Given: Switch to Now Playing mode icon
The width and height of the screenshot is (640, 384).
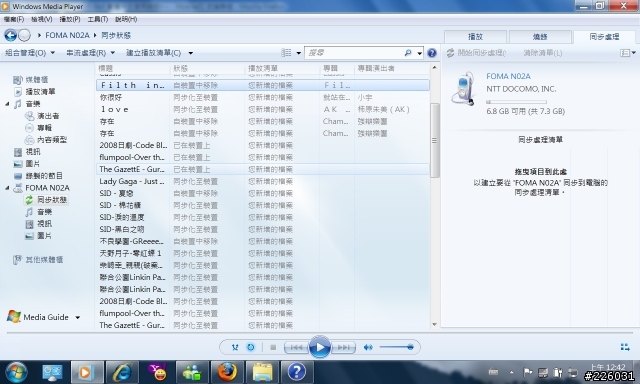Looking at the screenshot, I should tap(624, 347).
